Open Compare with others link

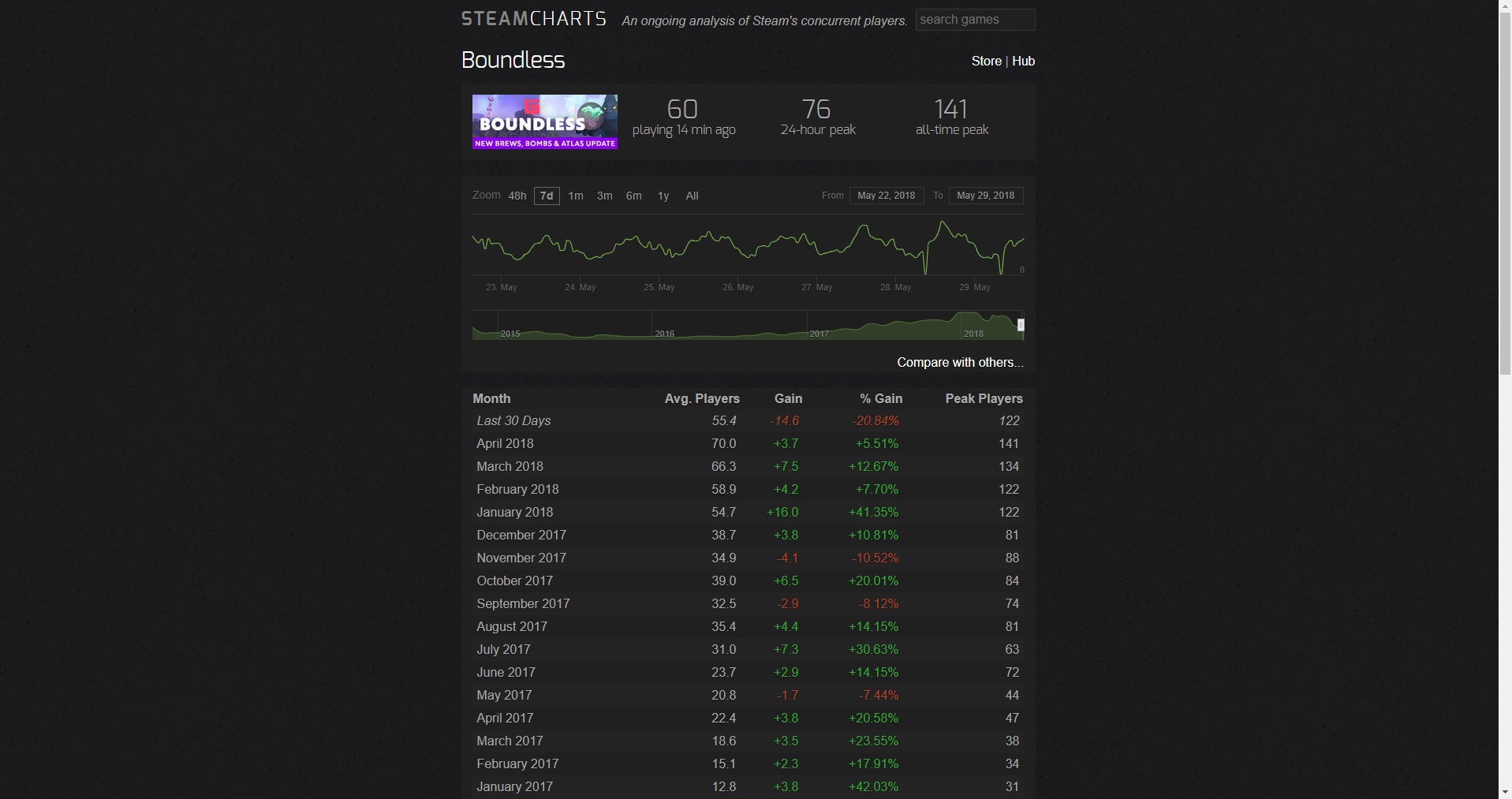point(960,362)
